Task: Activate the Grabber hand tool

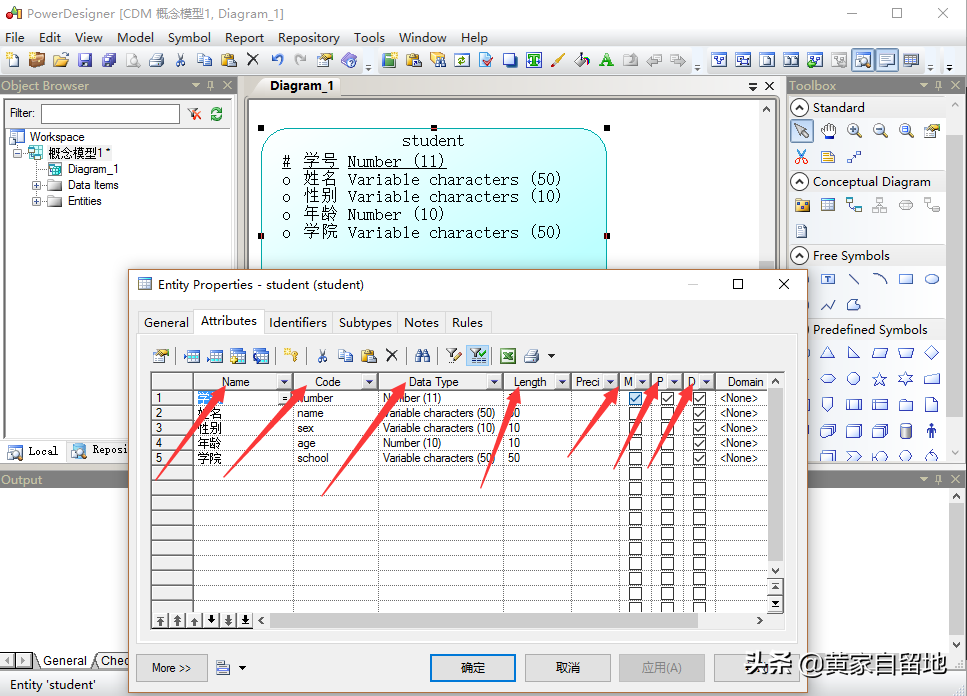Action: 830,130
